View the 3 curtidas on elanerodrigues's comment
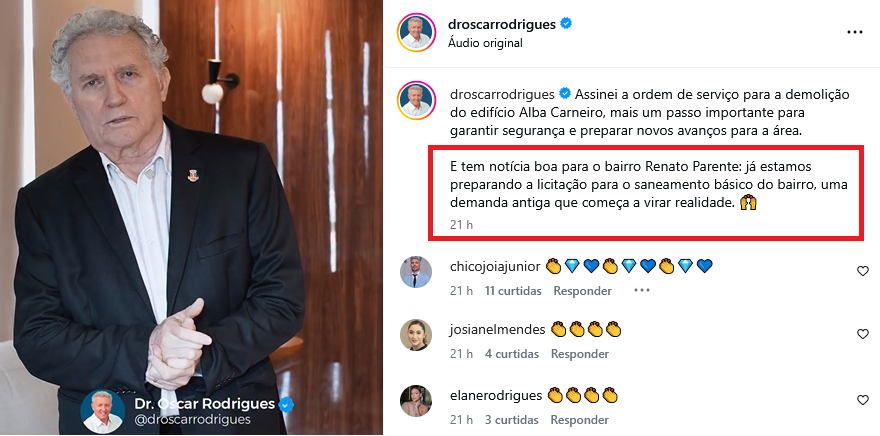The image size is (880, 436). pyautogui.click(x=511, y=420)
